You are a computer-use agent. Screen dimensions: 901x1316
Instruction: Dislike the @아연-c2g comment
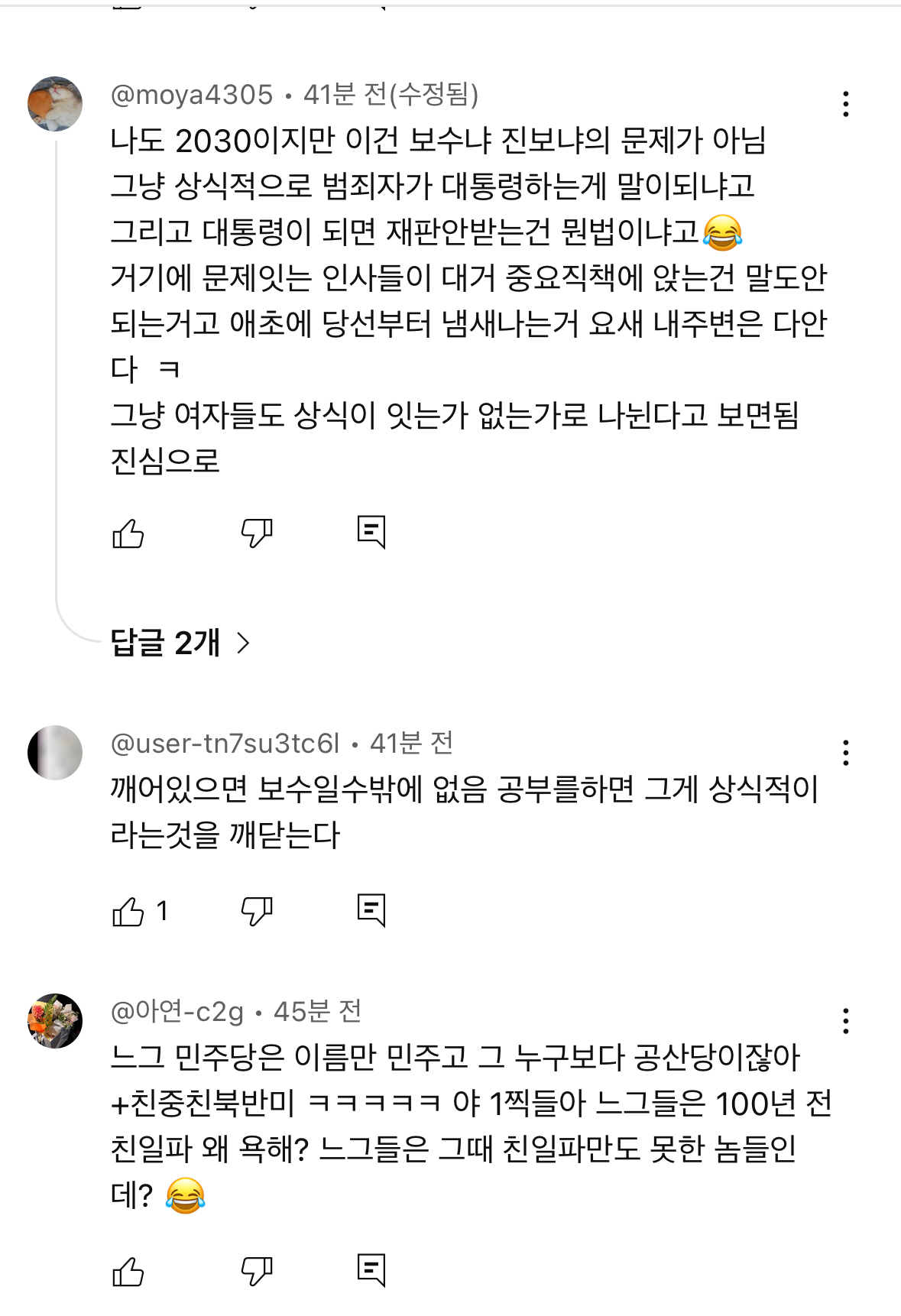click(x=257, y=1272)
